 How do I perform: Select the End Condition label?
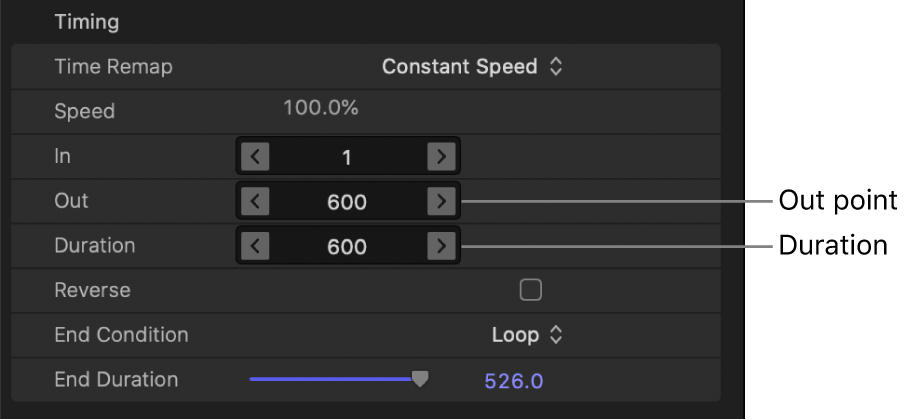coord(120,335)
